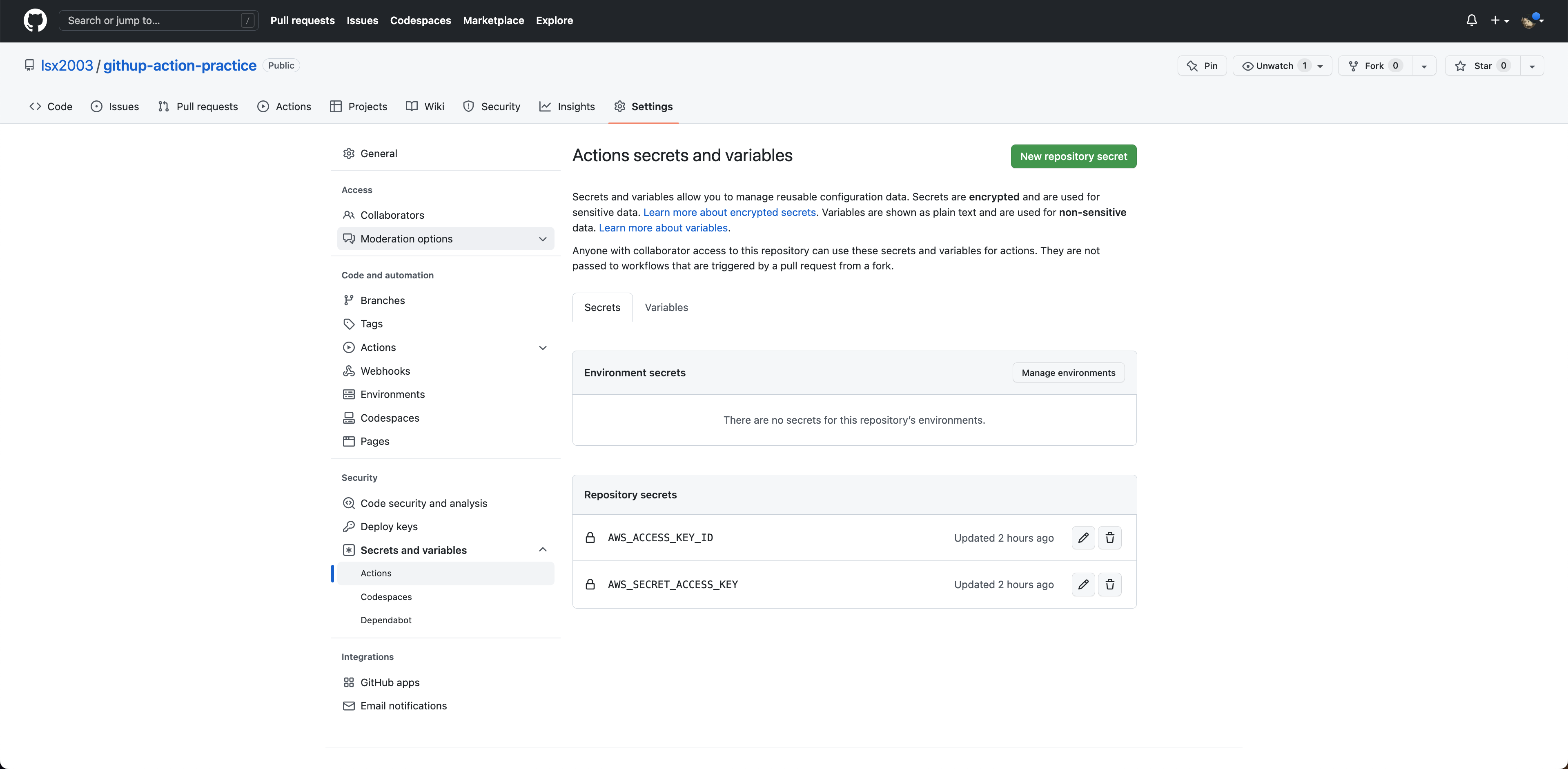This screenshot has width=1568, height=769.
Task: Click the Code security and analysis icon
Action: click(349, 503)
